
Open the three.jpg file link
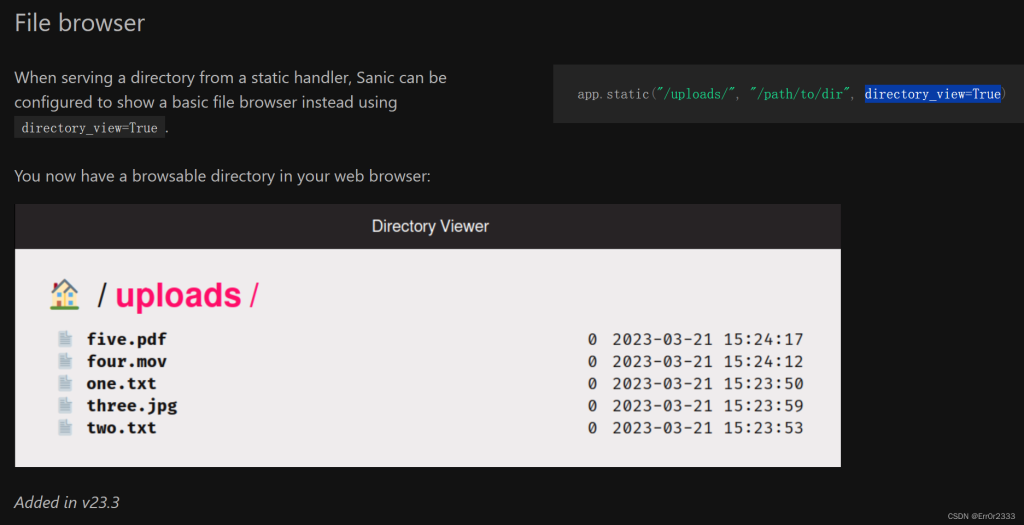[132, 406]
